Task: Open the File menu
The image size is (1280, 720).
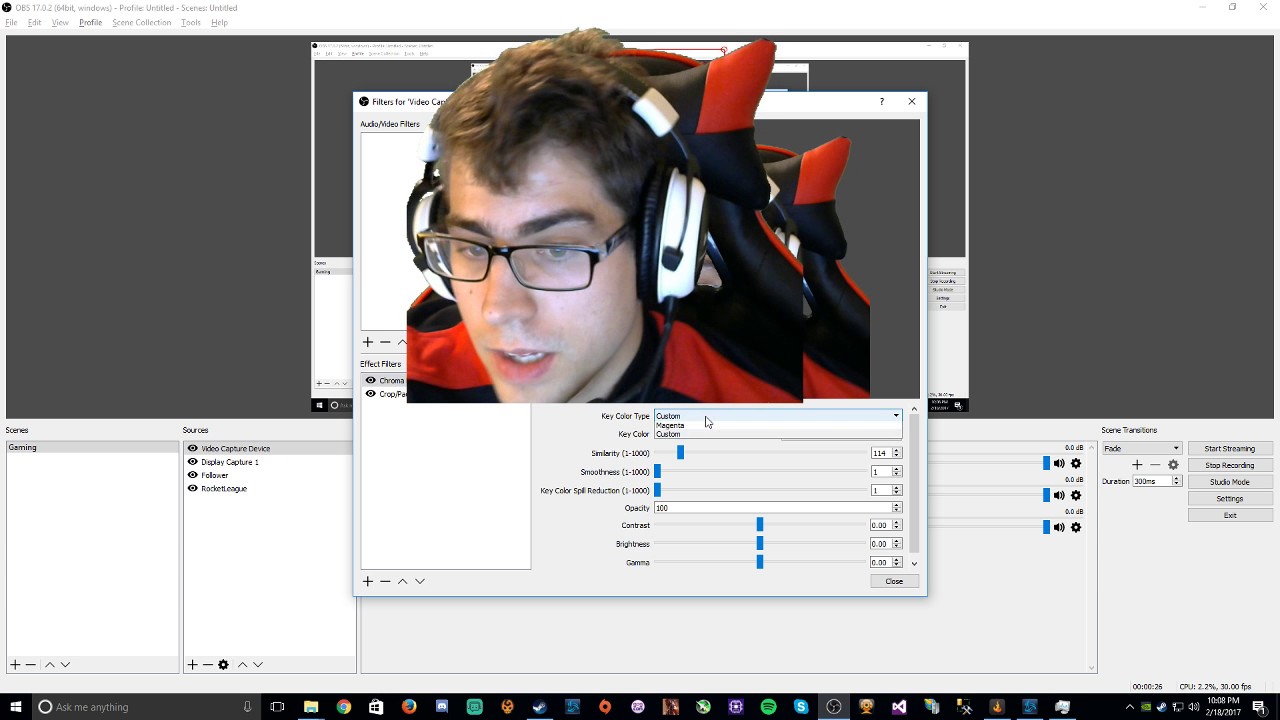Action: 11,22
